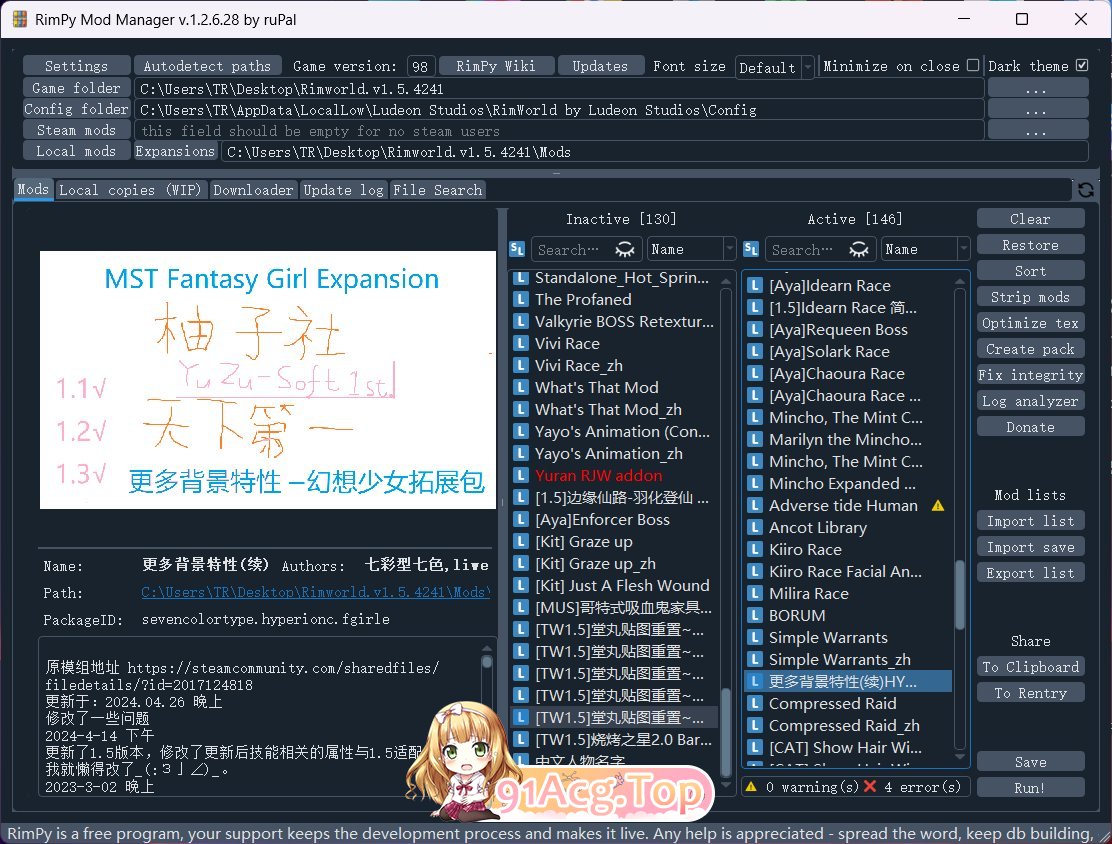Screen dimensions: 1112x844
Task: Open the mod path hyperlink
Action: (315, 593)
